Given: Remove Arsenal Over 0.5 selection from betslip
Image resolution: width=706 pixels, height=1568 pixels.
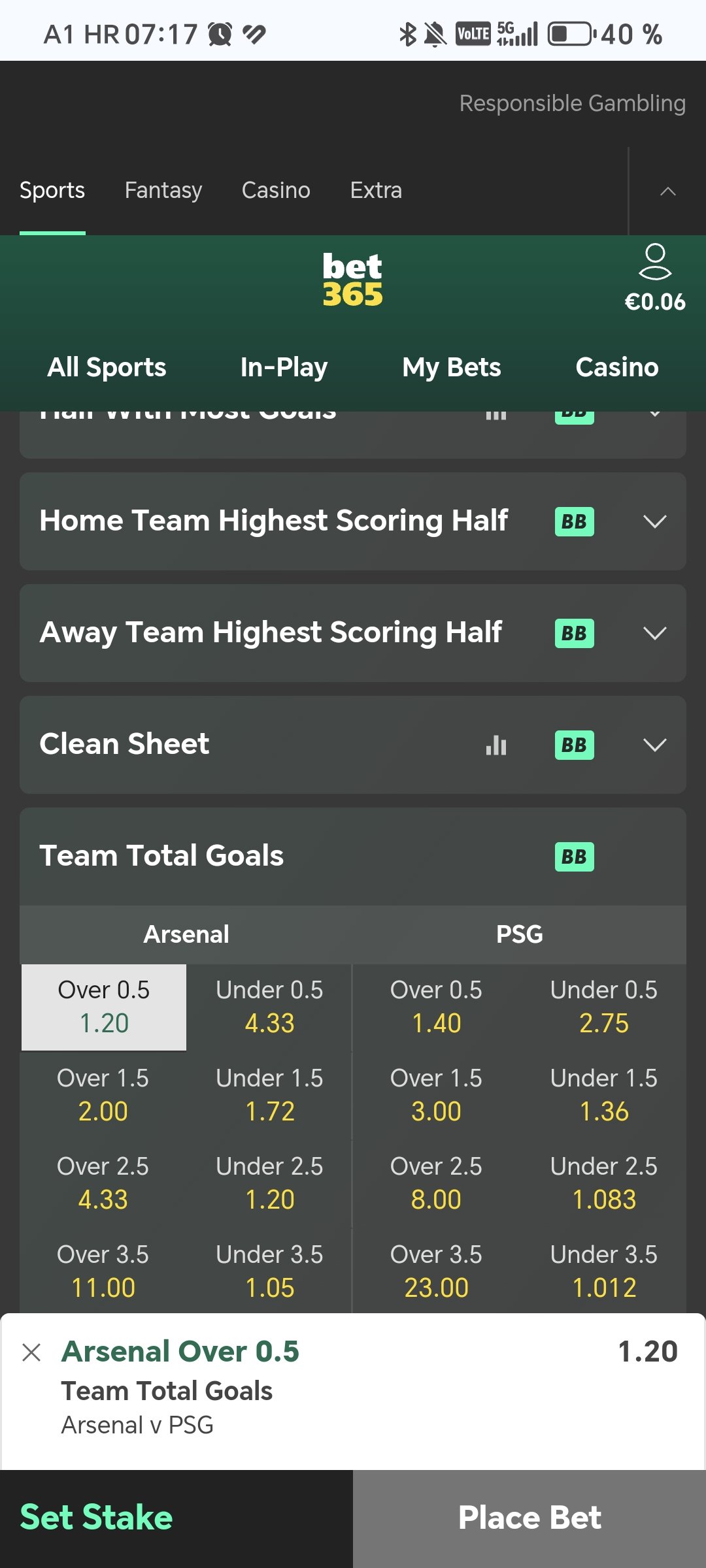Looking at the screenshot, I should point(31,1352).
